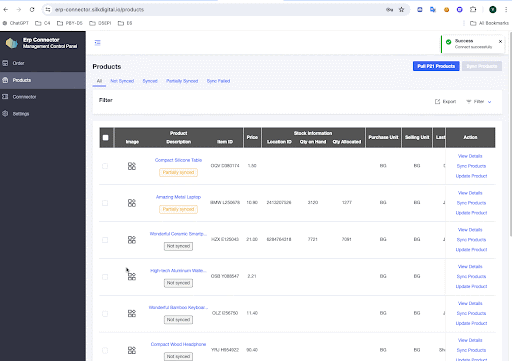Select the Connector sidebar icon
This screenshot has width=512, height=361.
tap(5, 97)
